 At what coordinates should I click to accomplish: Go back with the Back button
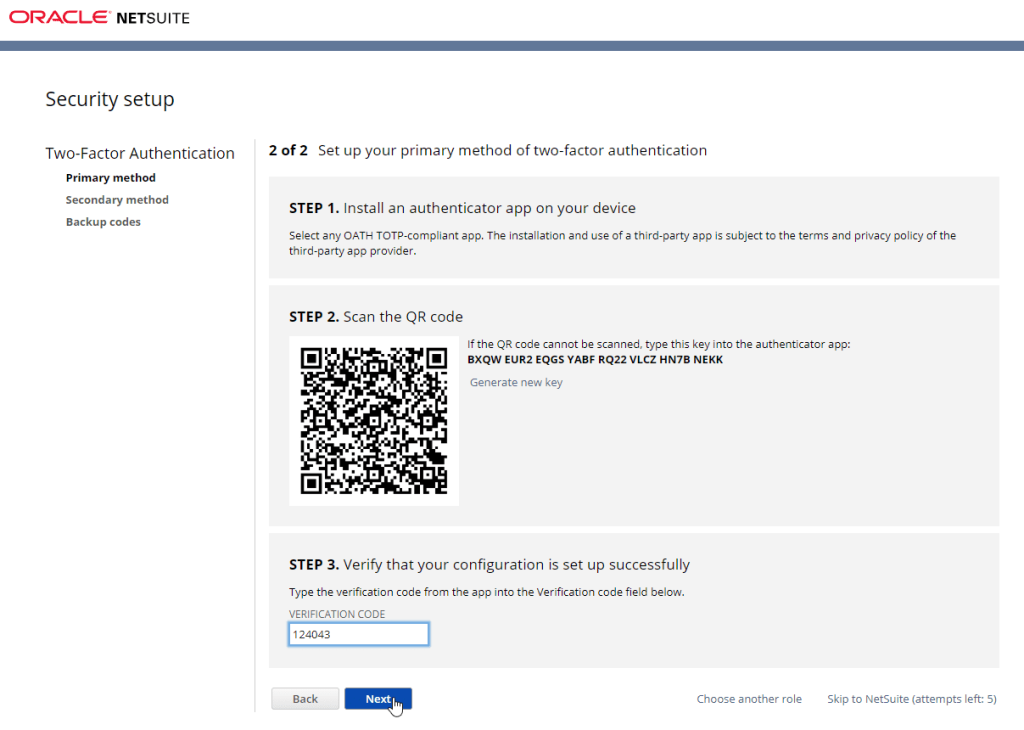click(305, 699)
